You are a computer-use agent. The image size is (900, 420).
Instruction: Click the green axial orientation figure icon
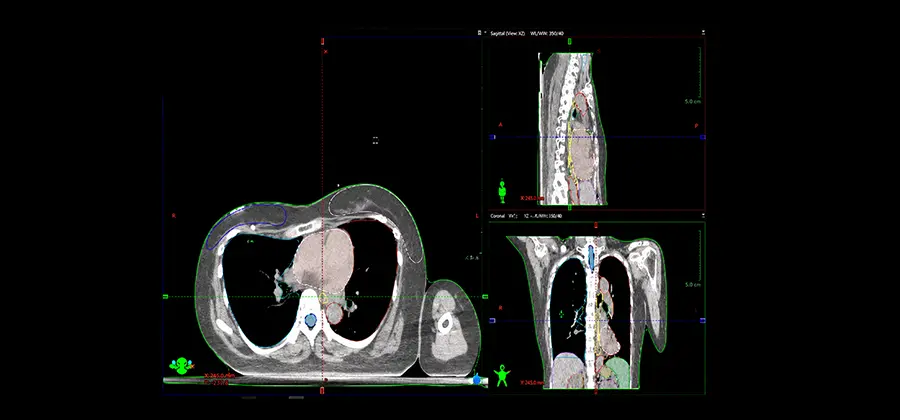pyautogui.click(x=181, y=365)
